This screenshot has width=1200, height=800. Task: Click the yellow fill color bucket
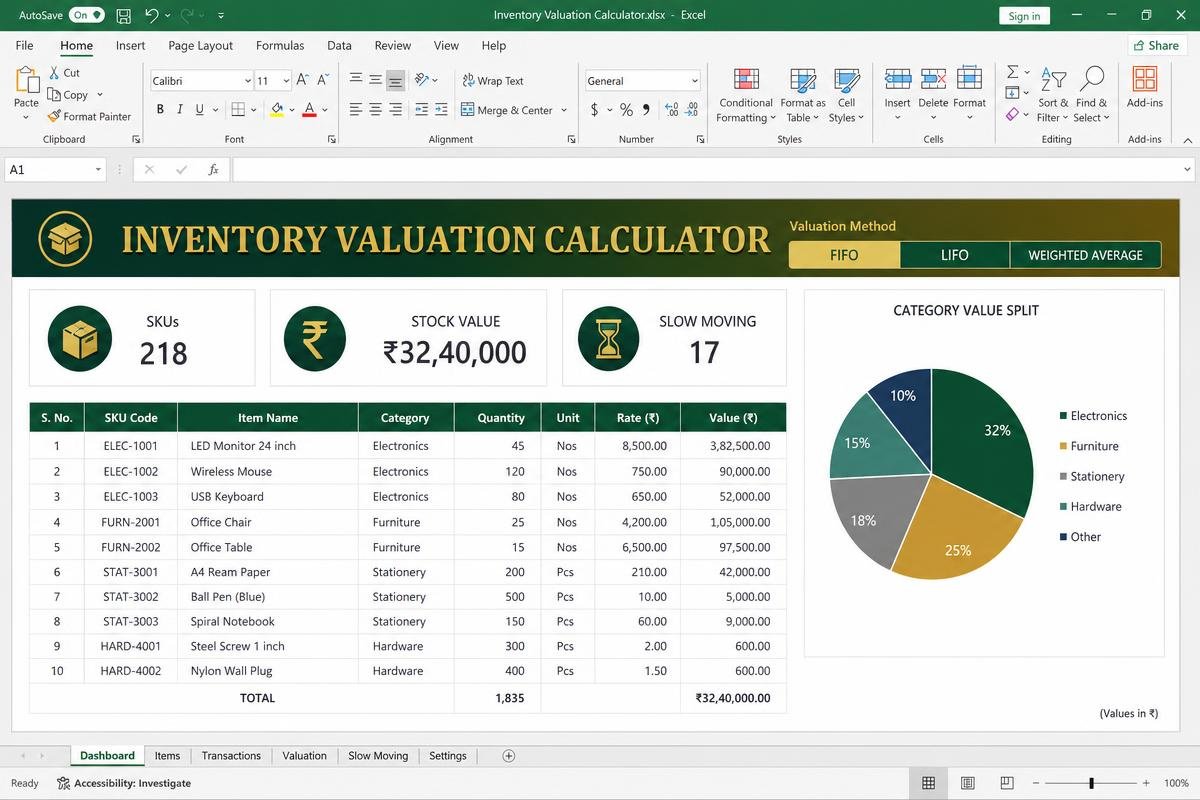(x=277, y=110)
